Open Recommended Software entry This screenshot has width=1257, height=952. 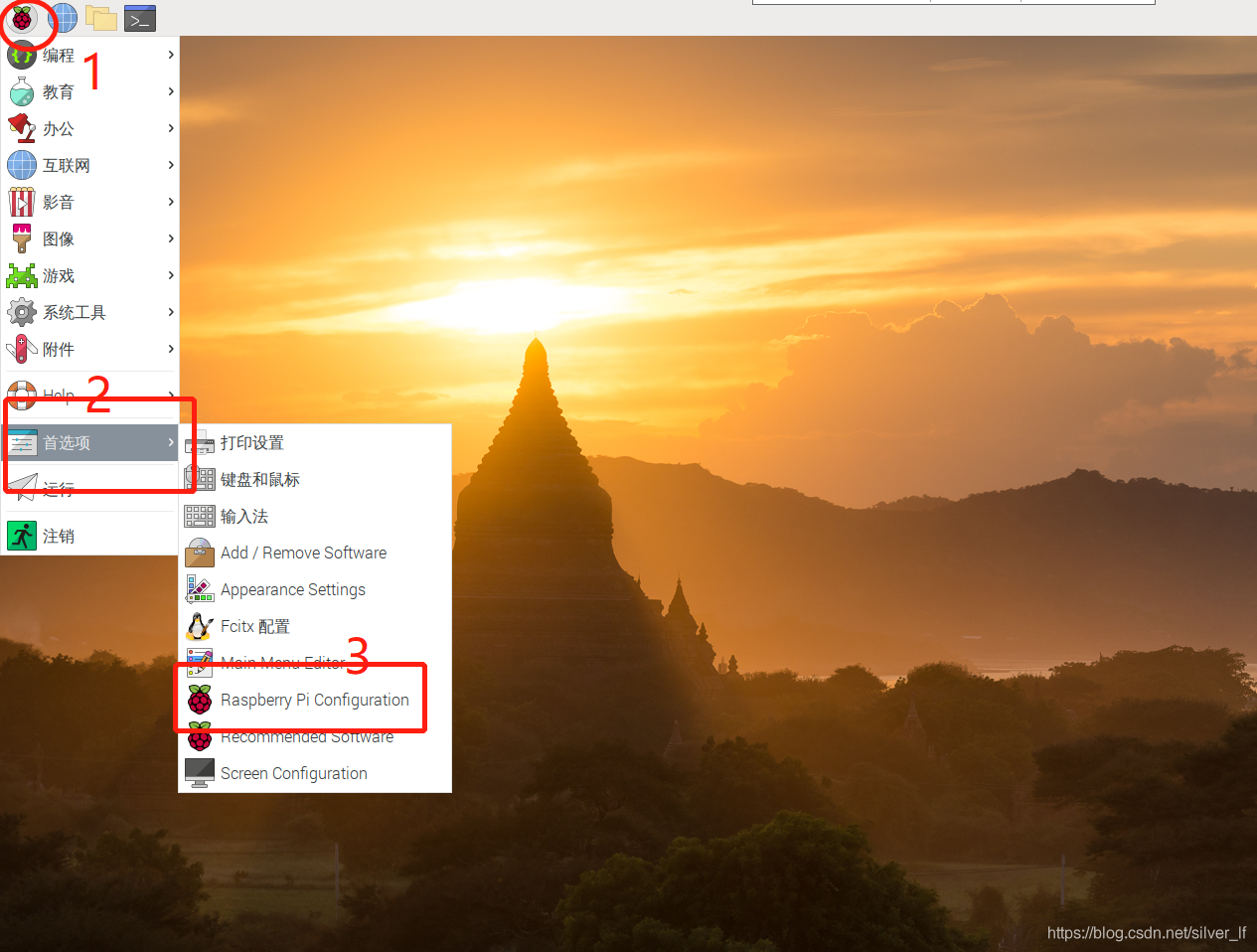pyautogui.click(x=315, y=736)
